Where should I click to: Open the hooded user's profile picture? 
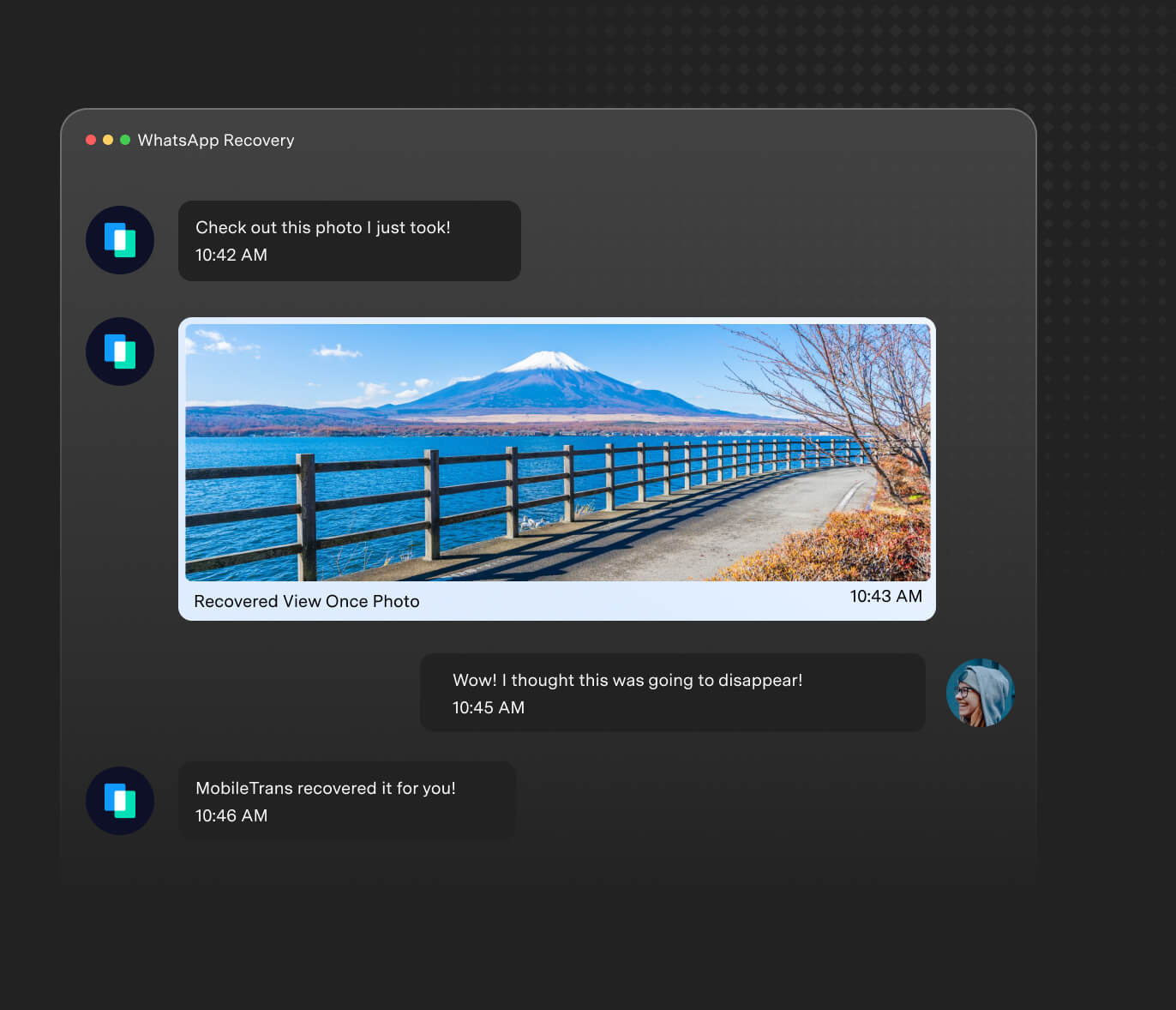980,693
